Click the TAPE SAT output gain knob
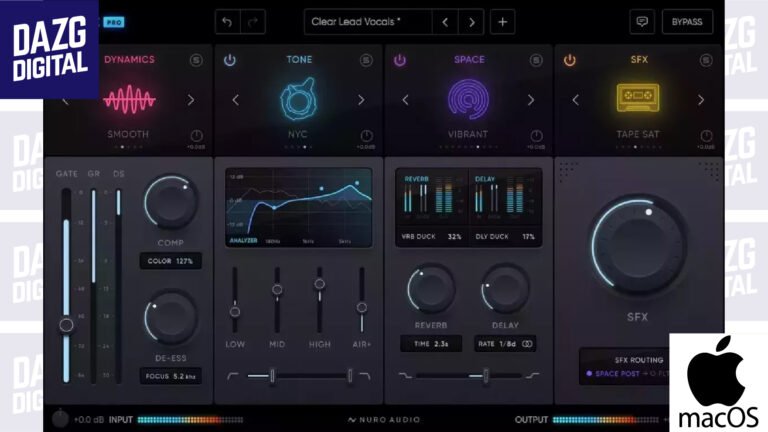 tap(706, 136)
